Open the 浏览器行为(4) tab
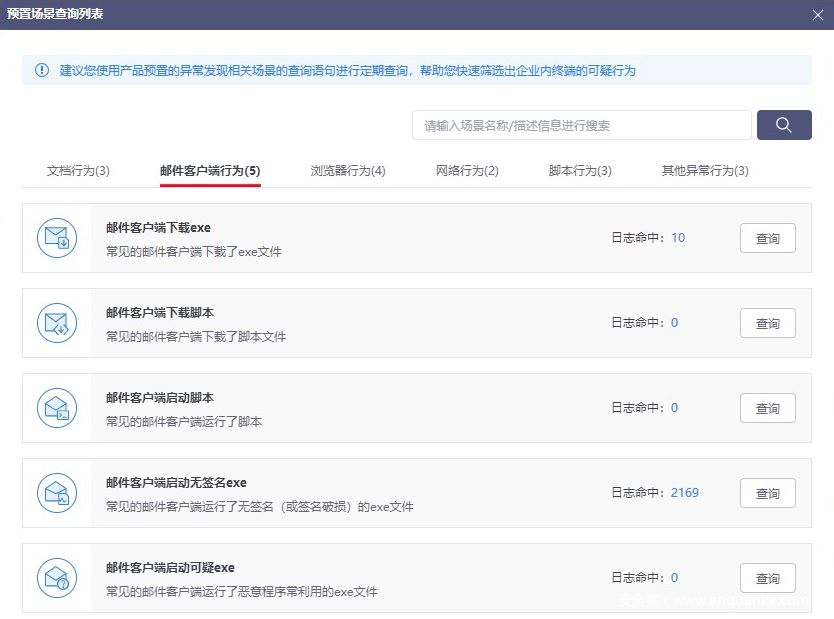 click(348, 171)
